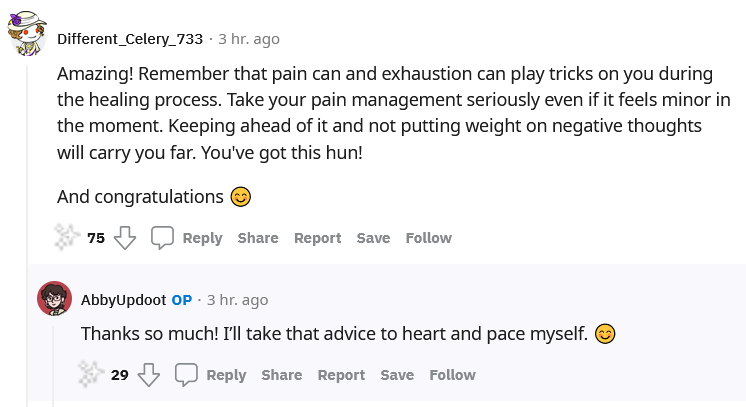Upvote Different_Celery_733's comment
Viewport: 746px width, 407px height.
[x=67, y=237]
